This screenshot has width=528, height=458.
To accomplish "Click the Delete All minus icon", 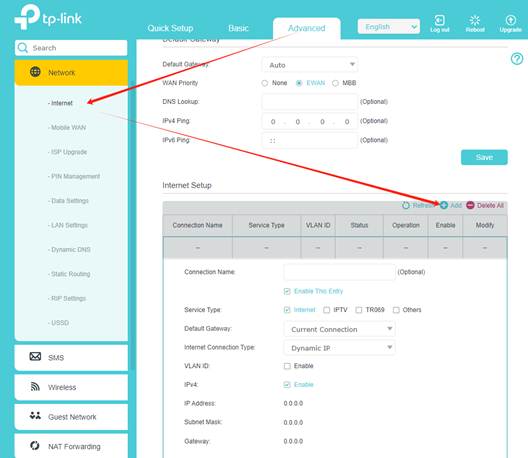I will [x=470, y=205].
